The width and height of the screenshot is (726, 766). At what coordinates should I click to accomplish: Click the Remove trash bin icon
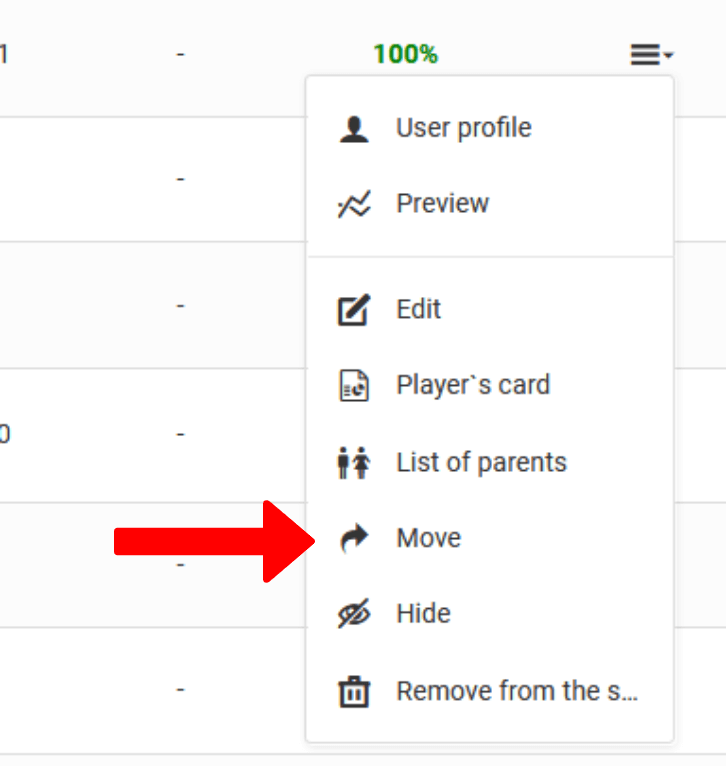354,692
